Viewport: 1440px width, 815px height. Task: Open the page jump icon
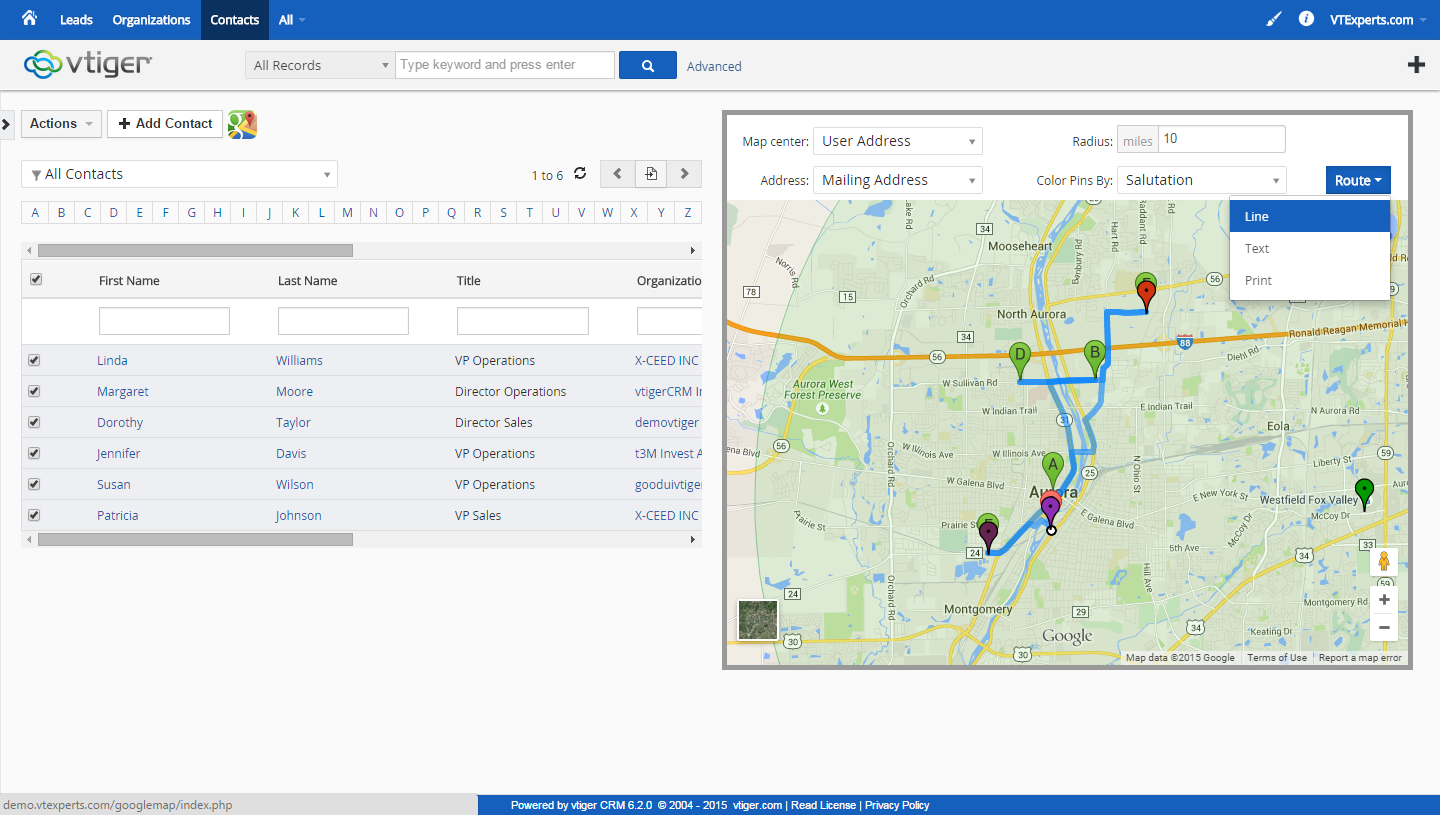point(651,174)
